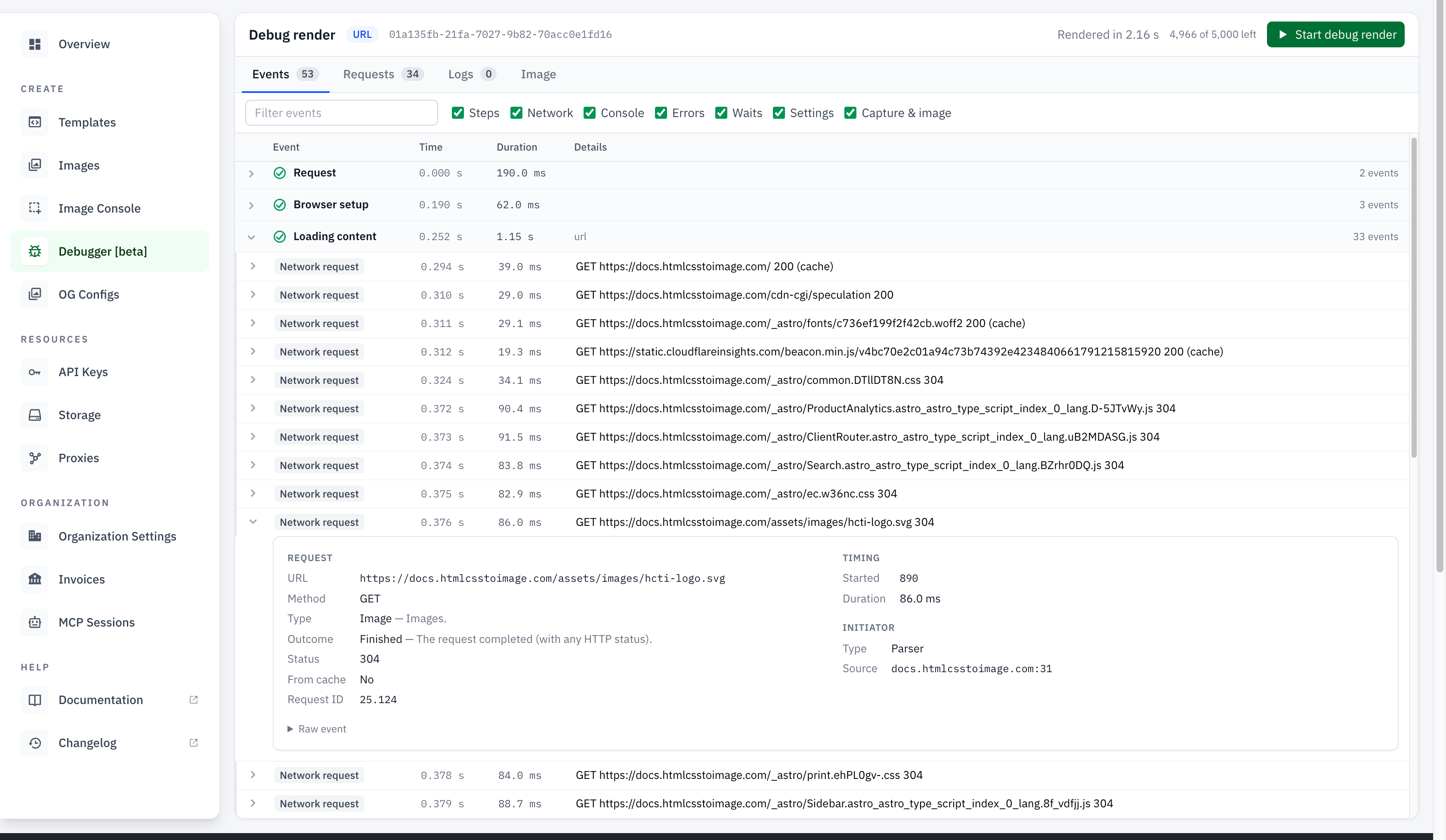Uncheck the Steps filter checkbox
The image size is (1446, 840).
[x=457, y=113]
